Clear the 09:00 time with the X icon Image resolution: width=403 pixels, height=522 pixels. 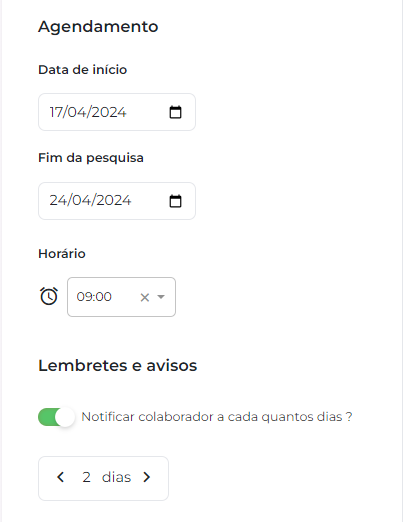[x=145, y=297]
